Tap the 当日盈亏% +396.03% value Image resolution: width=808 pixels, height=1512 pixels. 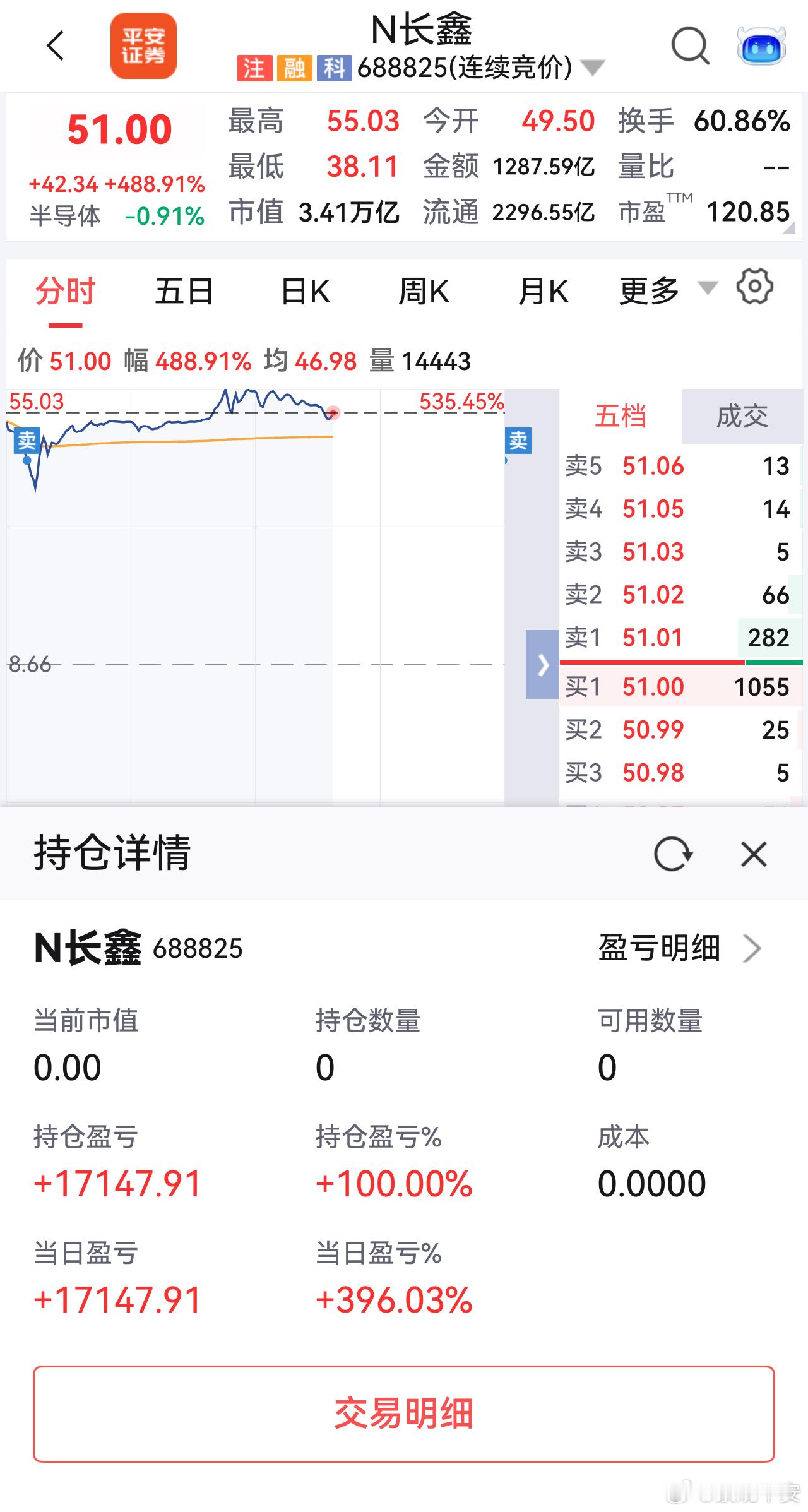[394, 1300]
